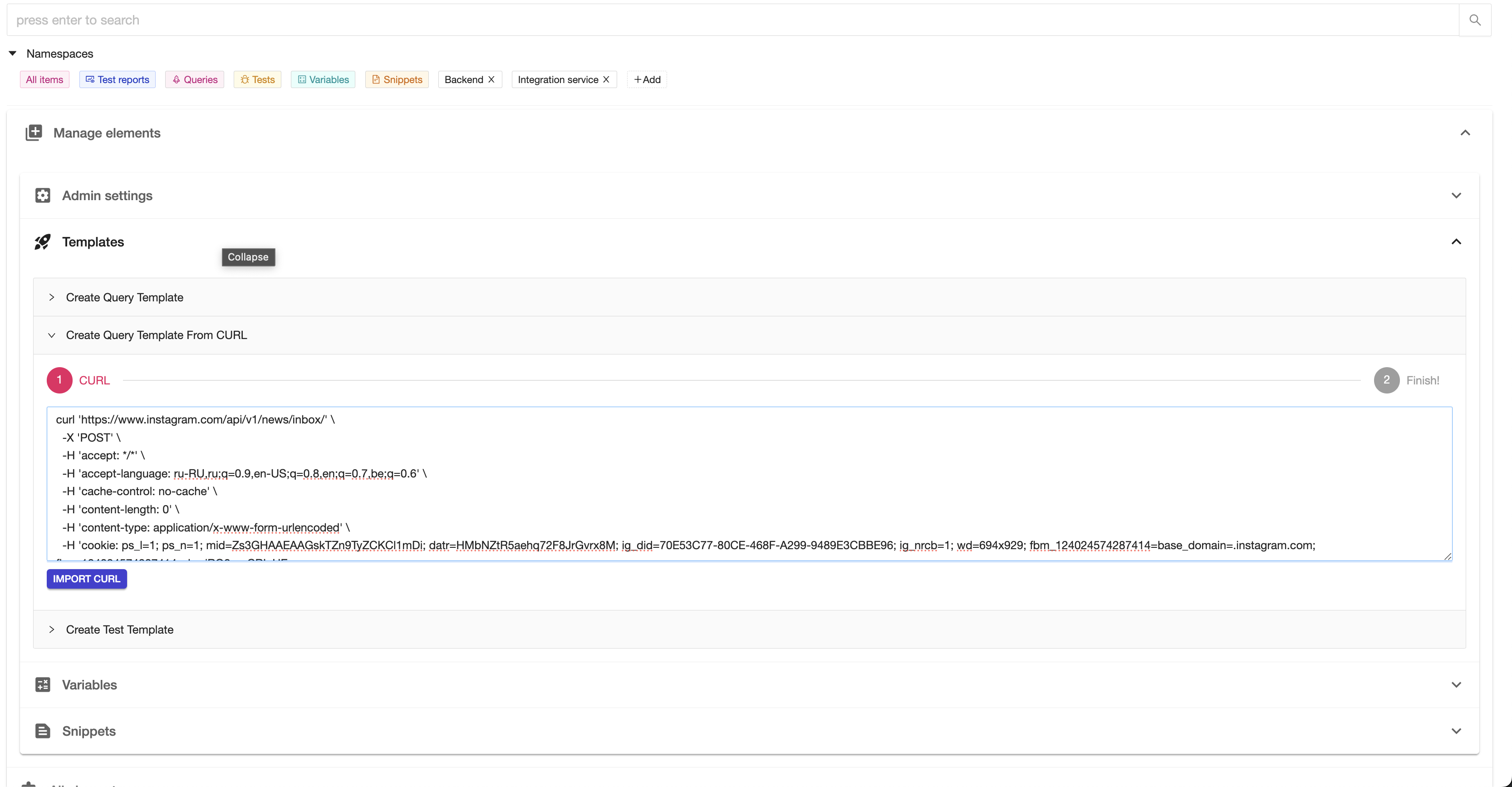
Task: Click the Snippets document icon in its section header
Action: 43,730
